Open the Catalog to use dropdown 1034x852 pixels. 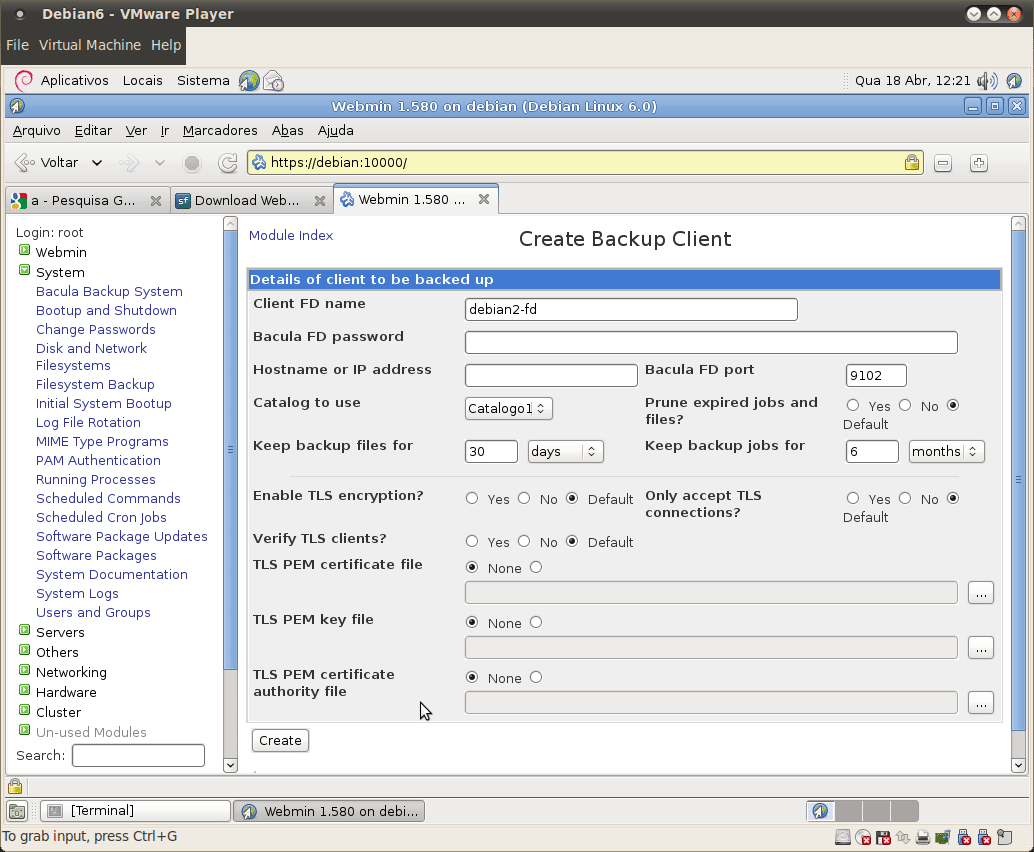coord(508,408)
